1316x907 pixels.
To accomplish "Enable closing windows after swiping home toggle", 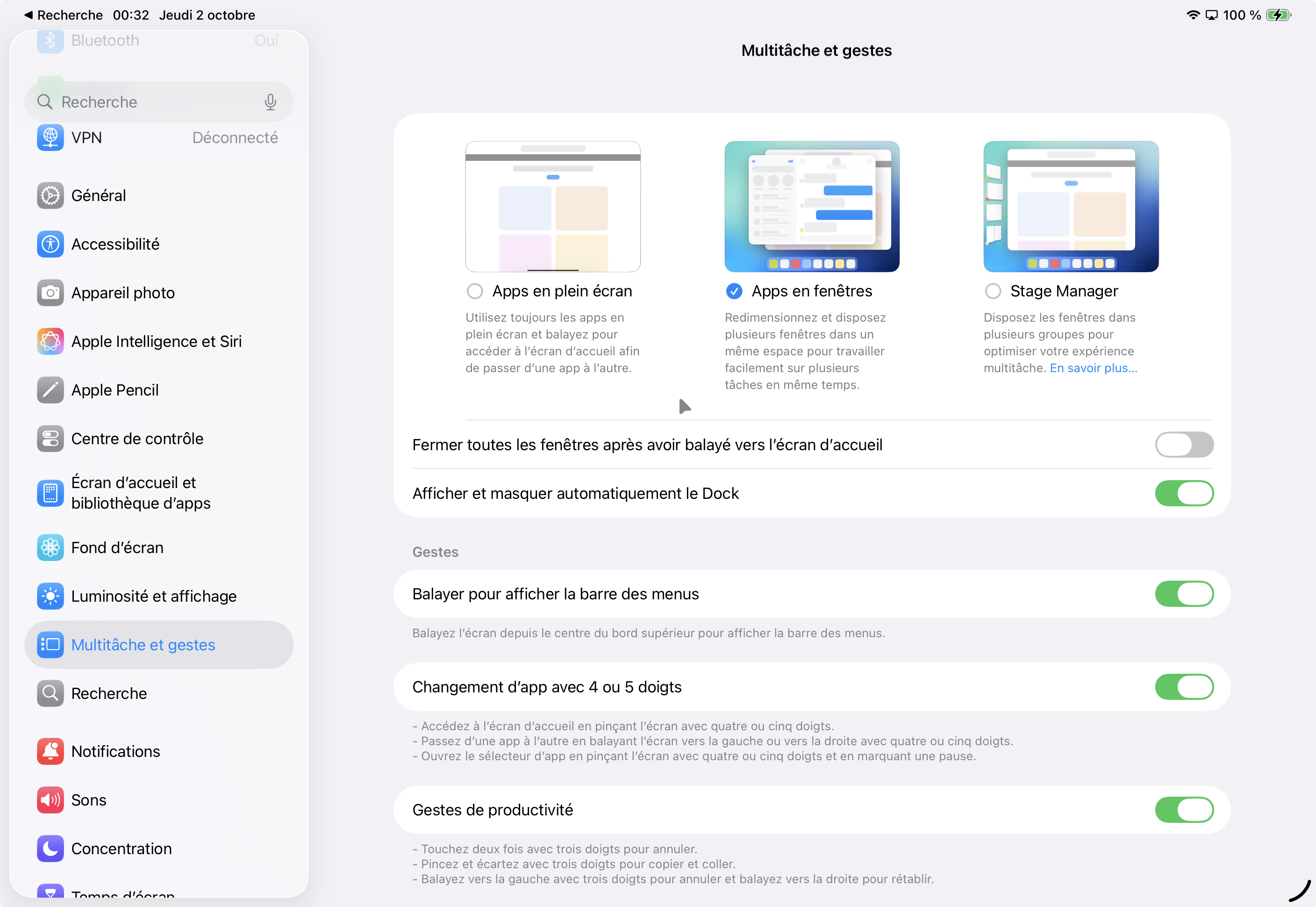I will click(x=1184, y=445).
